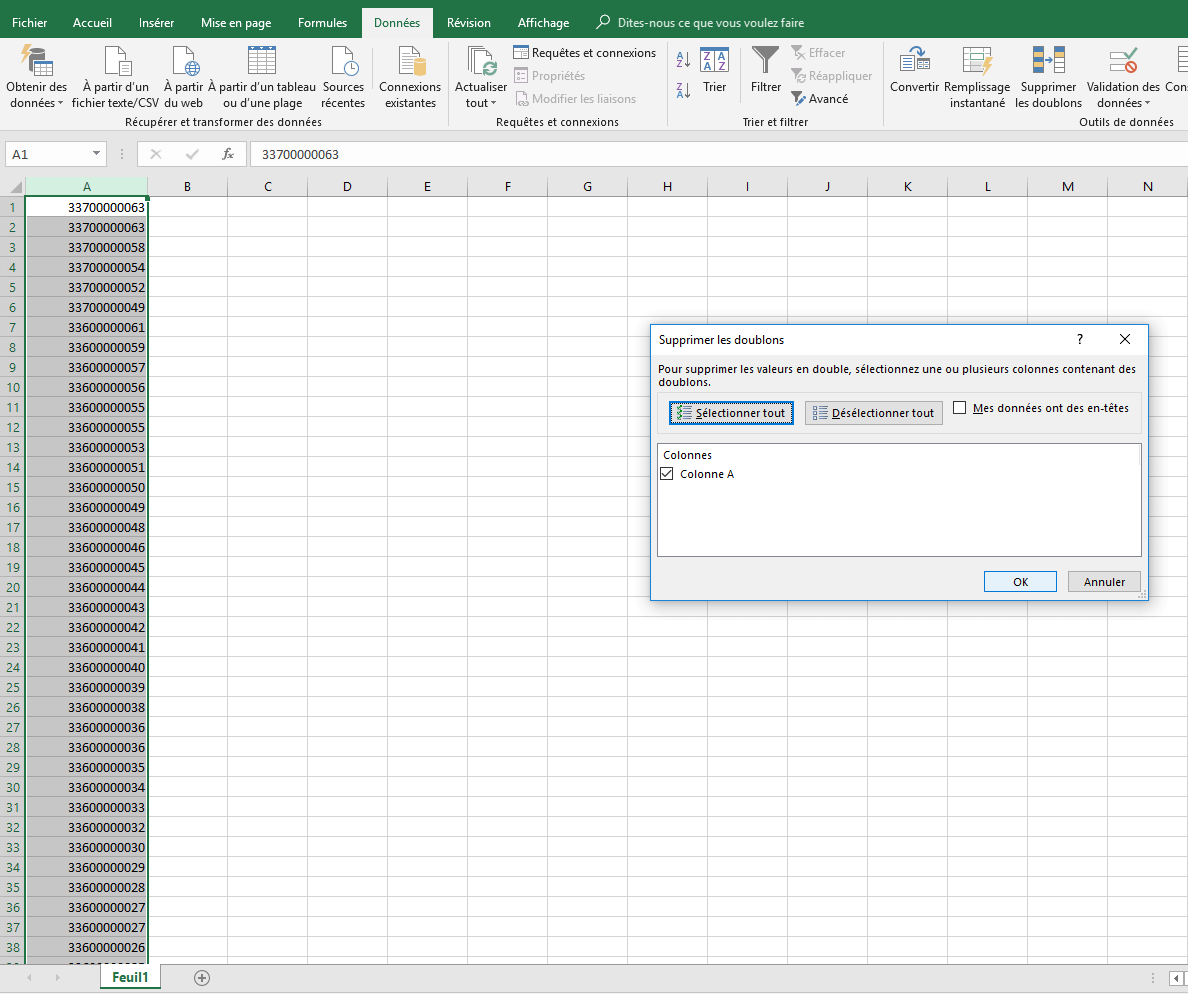Click the Name Box showing A1
This screenshot has height=994, width=1188.
[x=47, y=154]
